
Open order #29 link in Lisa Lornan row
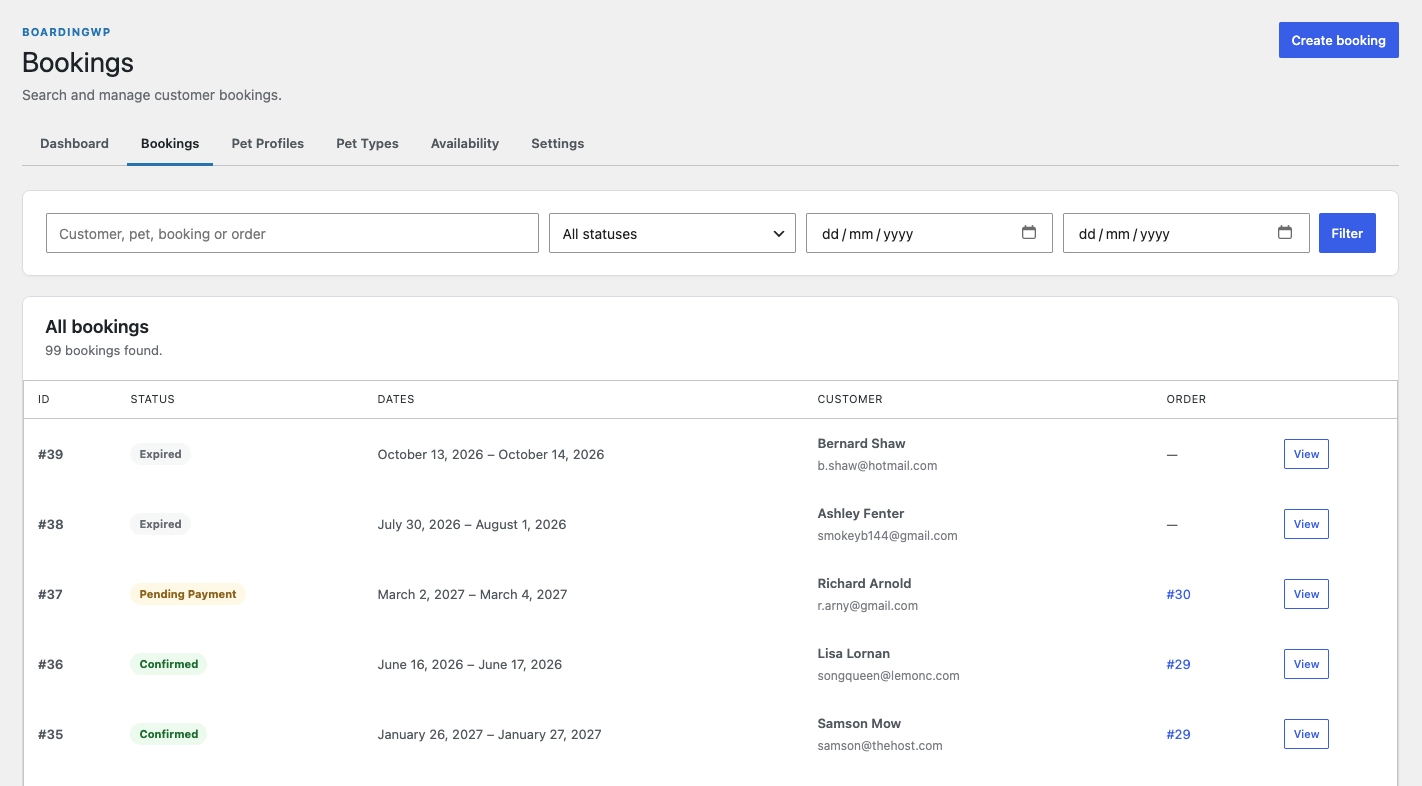click(x=1178, y=664)
